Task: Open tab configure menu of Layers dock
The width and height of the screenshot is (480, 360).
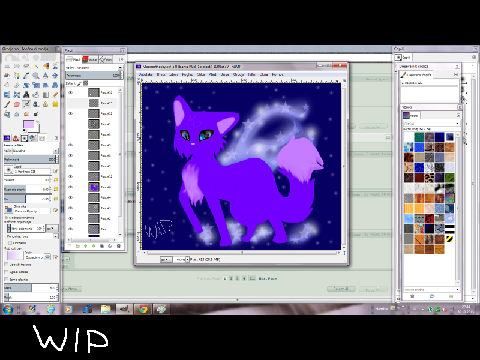Action: pyautogui.click(x=121, y=59)
